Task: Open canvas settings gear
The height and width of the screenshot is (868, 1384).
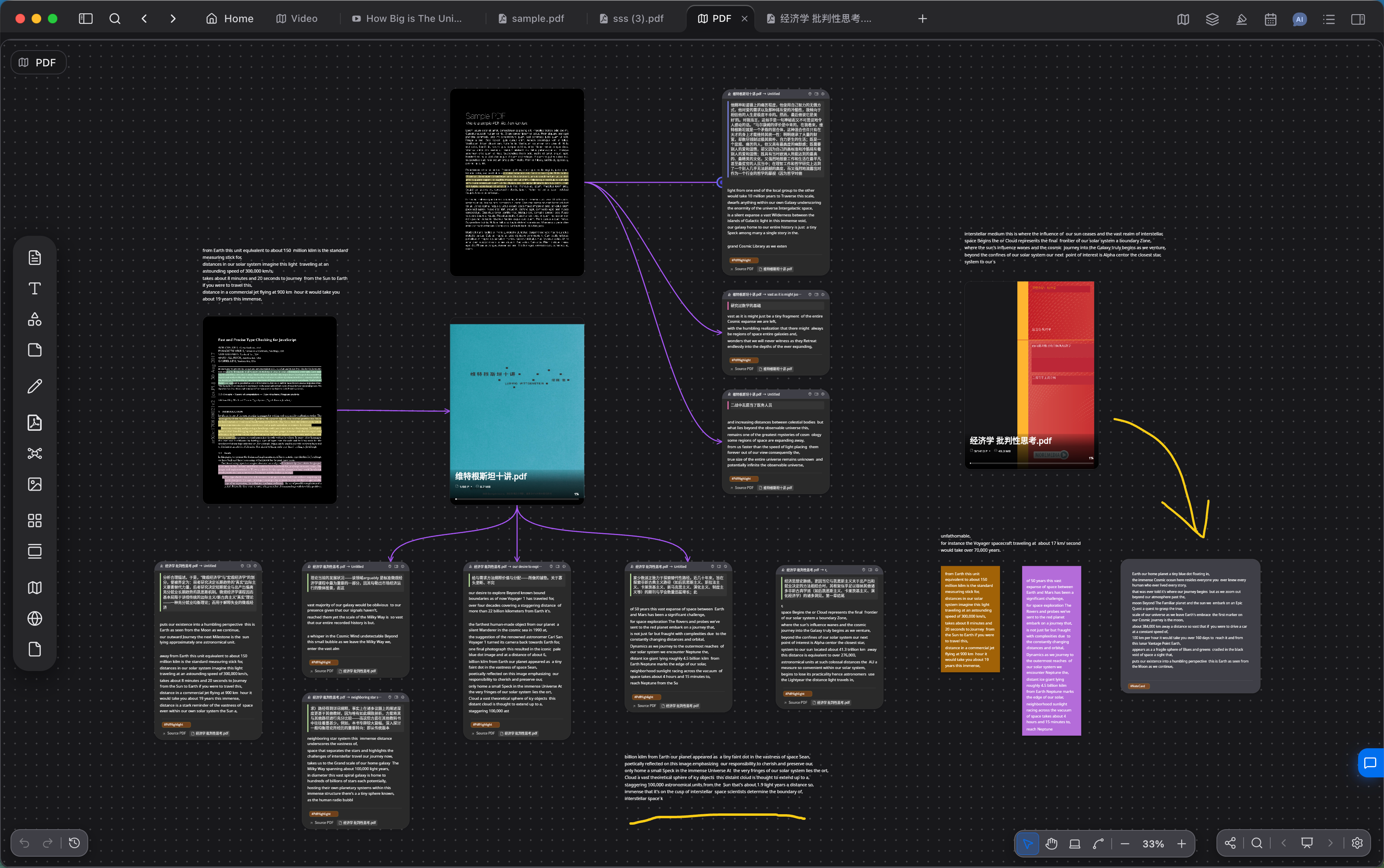Action: 1357,843
